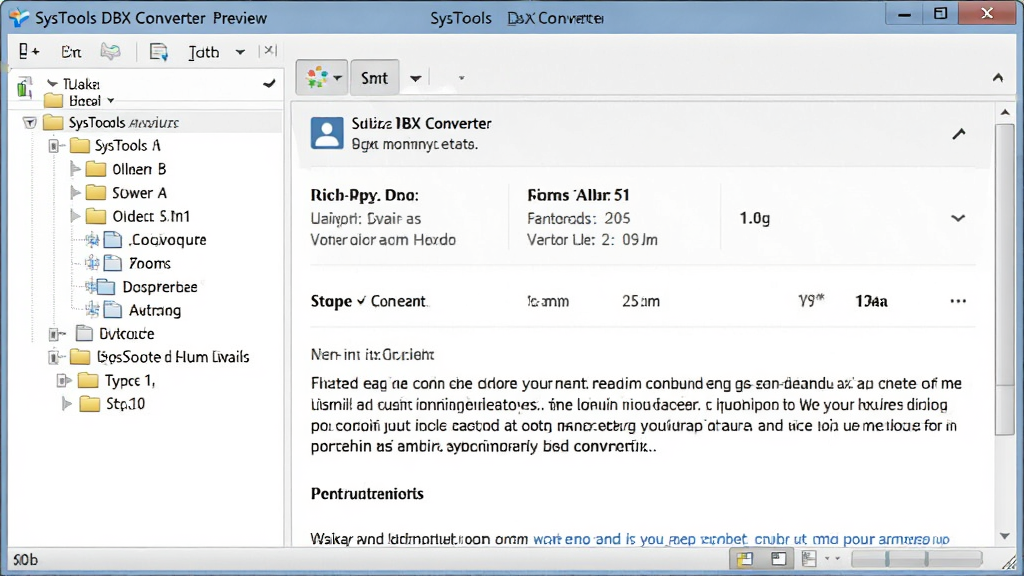Toggle expander box beside 'SysSoote d Hum Evails'
1024x576 pixels.
click(56, 357)
